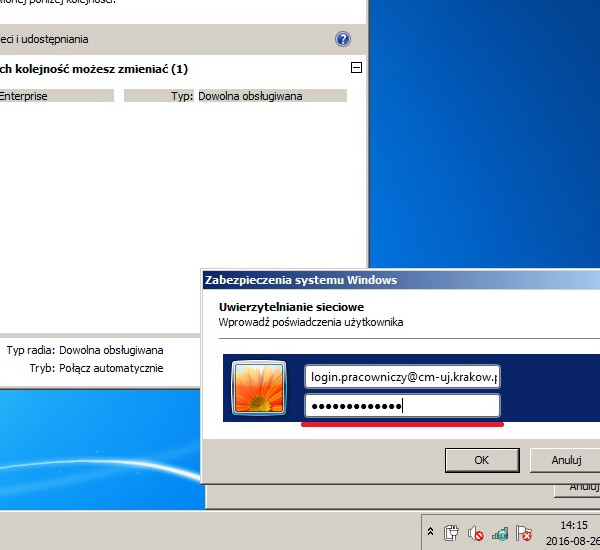Open the Action Center flag icon
Image resolution: width=600 pixels, height=550 pixels.
[524, 533]
